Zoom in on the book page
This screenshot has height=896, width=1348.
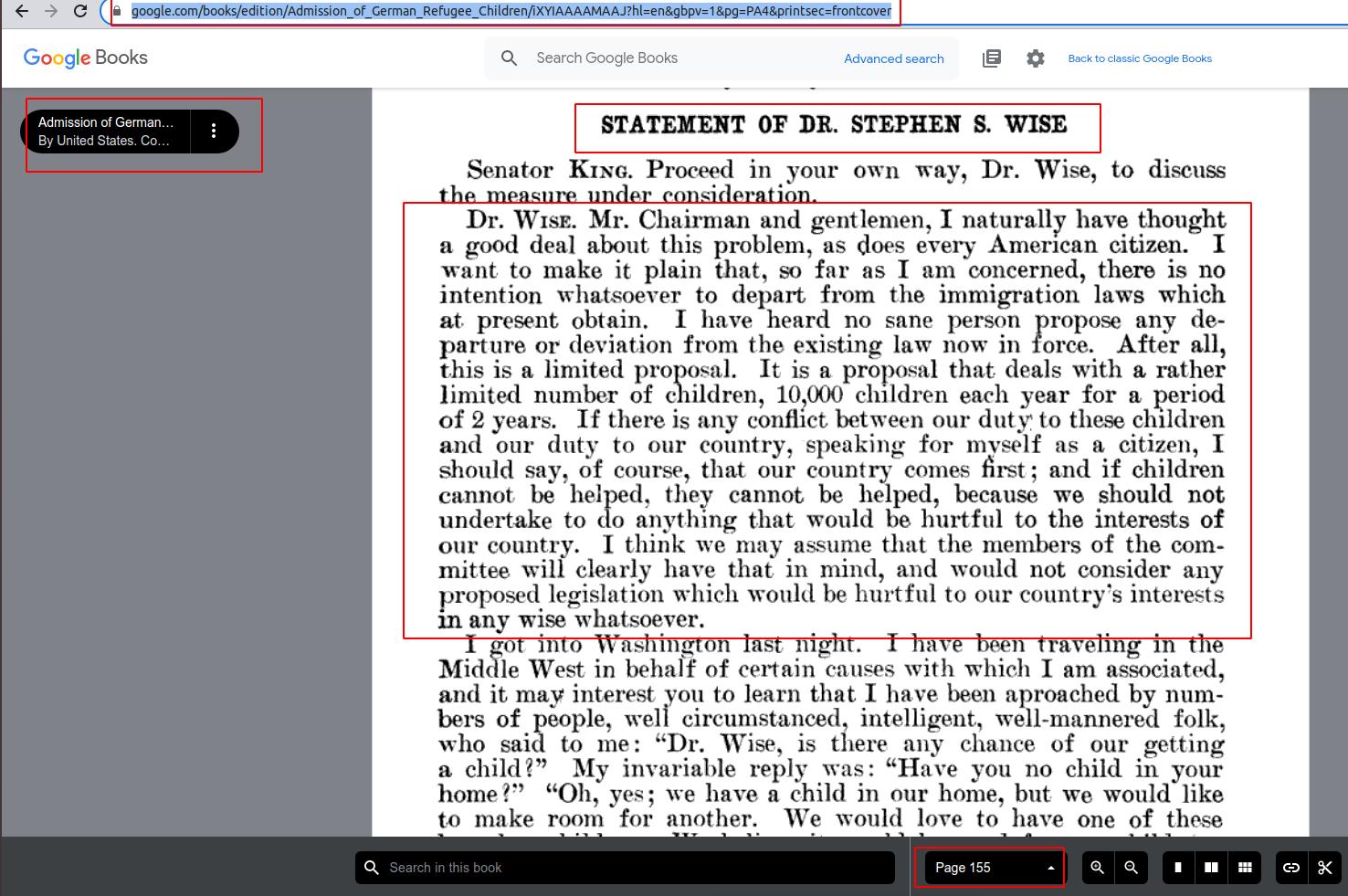click(1097, 868)
